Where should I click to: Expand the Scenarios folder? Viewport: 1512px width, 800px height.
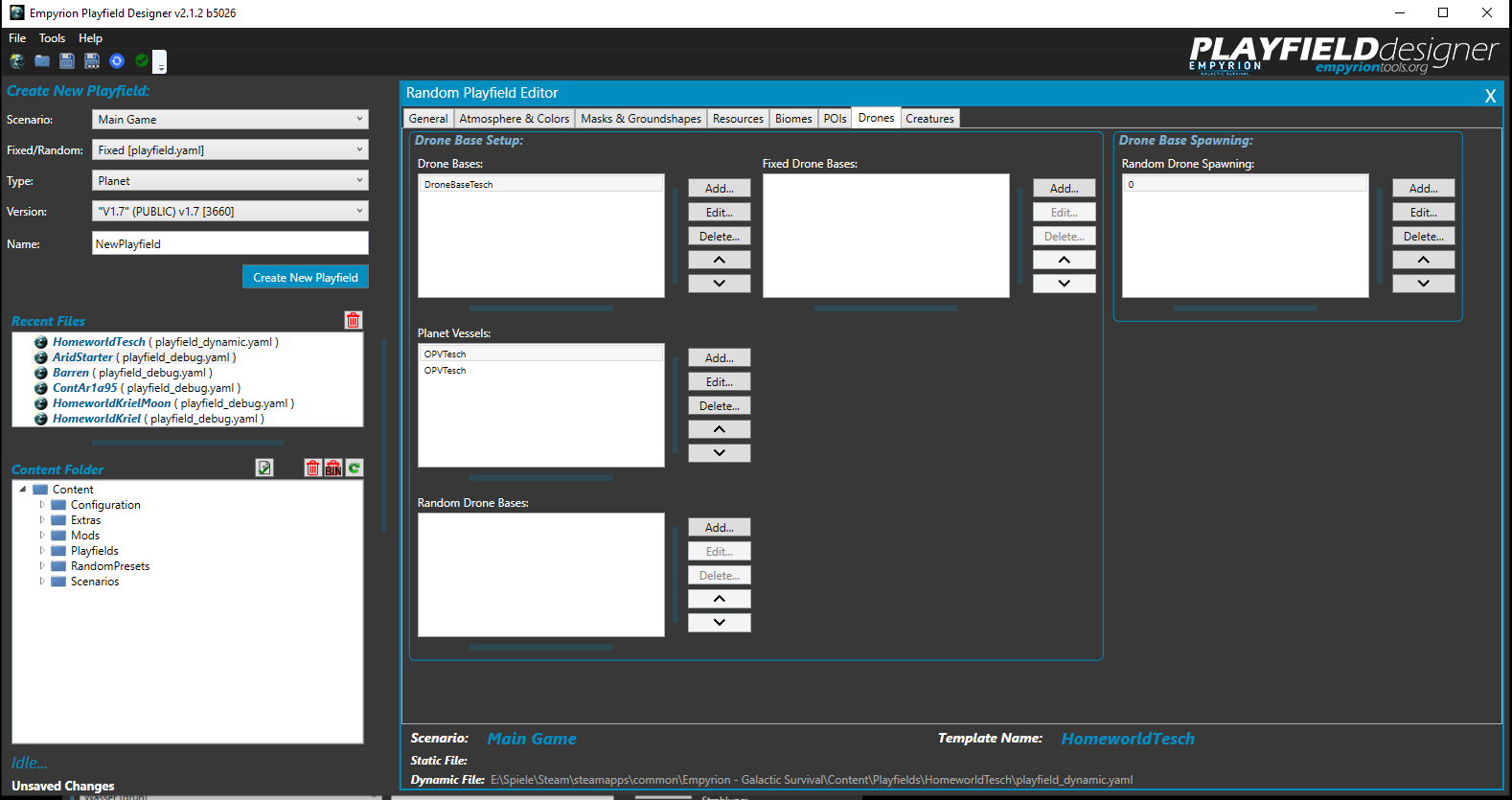41,582
